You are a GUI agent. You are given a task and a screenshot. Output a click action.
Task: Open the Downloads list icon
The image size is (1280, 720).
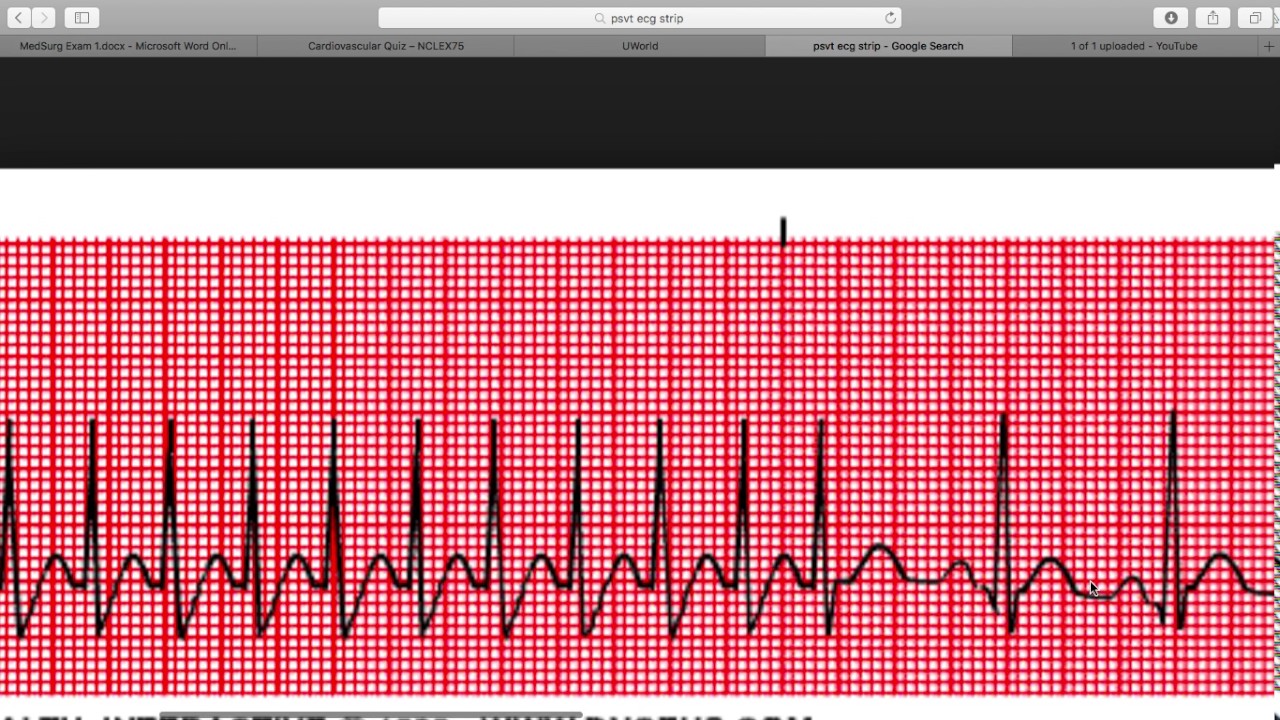coord(1171,18)
